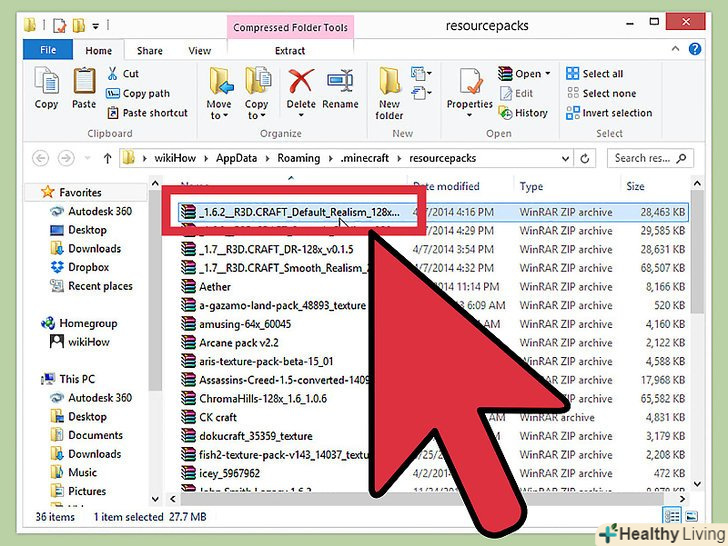The image size is (728, 546).
Task: Open Documents under This PC
Action: click(x=86, y=435)
